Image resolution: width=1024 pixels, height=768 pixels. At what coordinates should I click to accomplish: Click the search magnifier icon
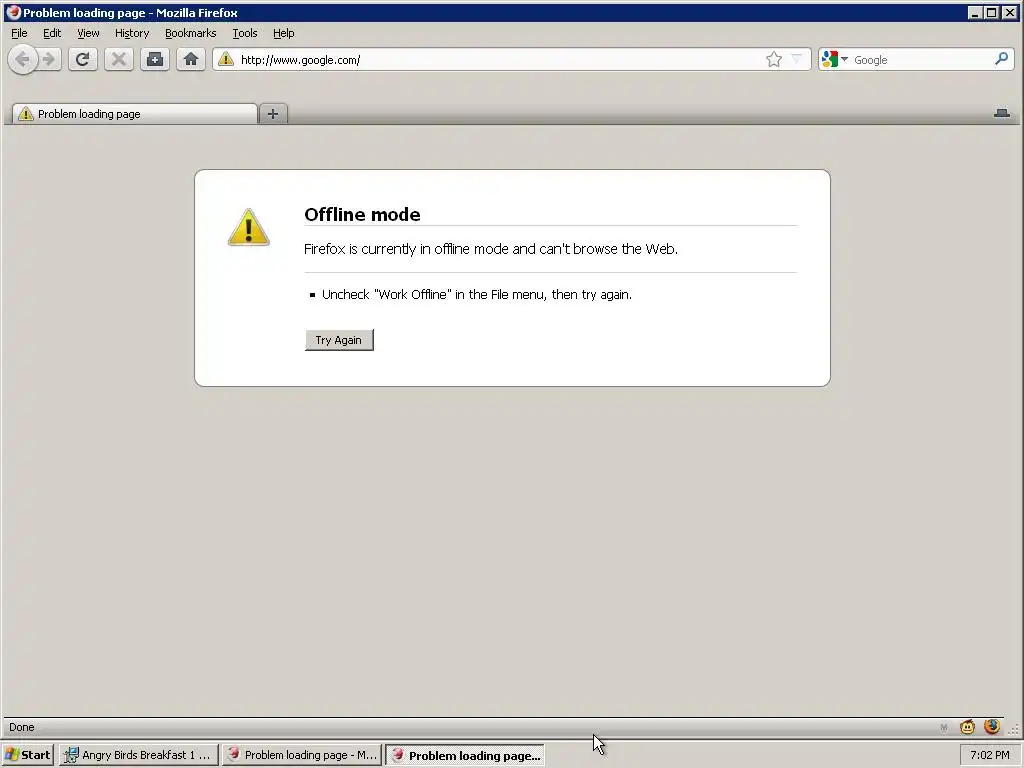(x=1001, y=59)
